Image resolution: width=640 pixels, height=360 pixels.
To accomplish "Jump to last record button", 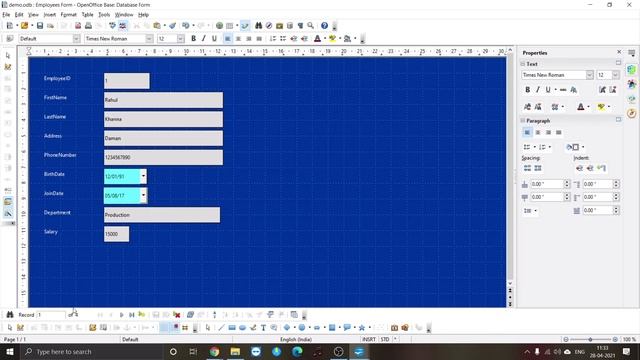I will (x=131, y=315).
